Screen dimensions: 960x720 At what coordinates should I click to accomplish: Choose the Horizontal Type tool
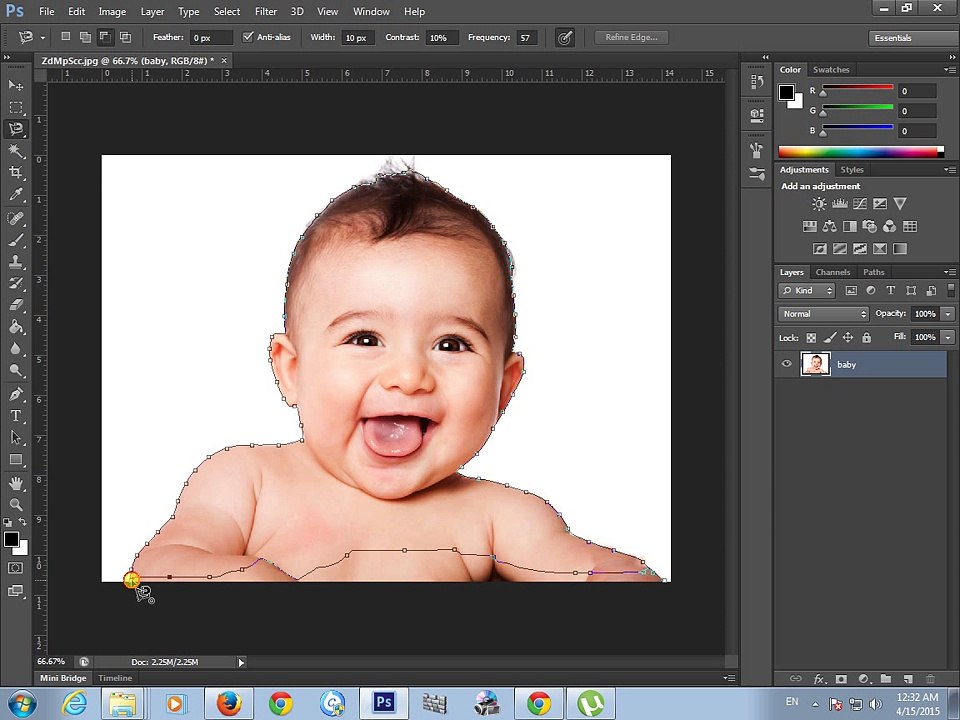click(x=16, y=416)
